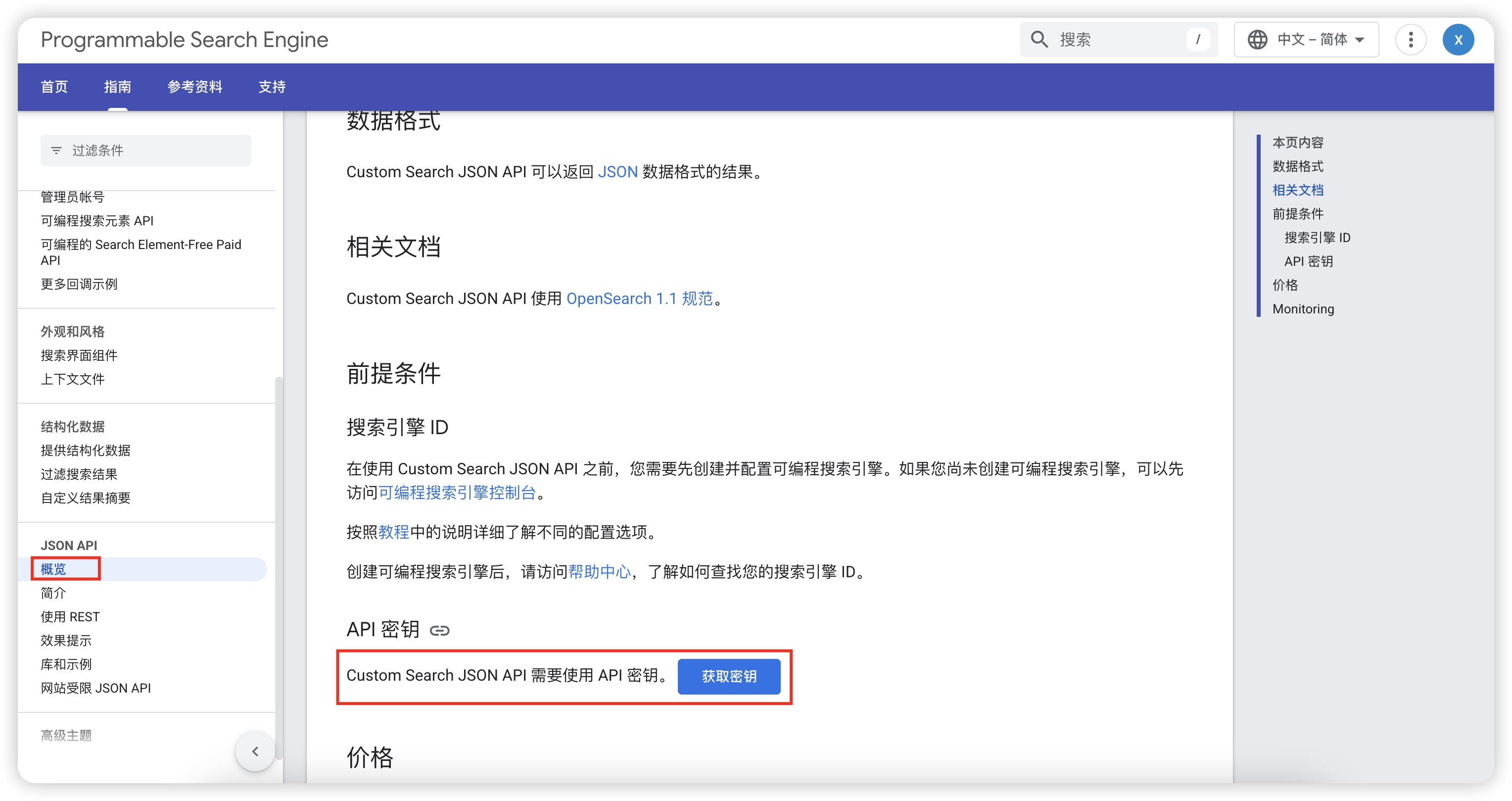Open the user account avatar X
The height and width of the screenshot is (801, 1512).
tap(1458, 39)
